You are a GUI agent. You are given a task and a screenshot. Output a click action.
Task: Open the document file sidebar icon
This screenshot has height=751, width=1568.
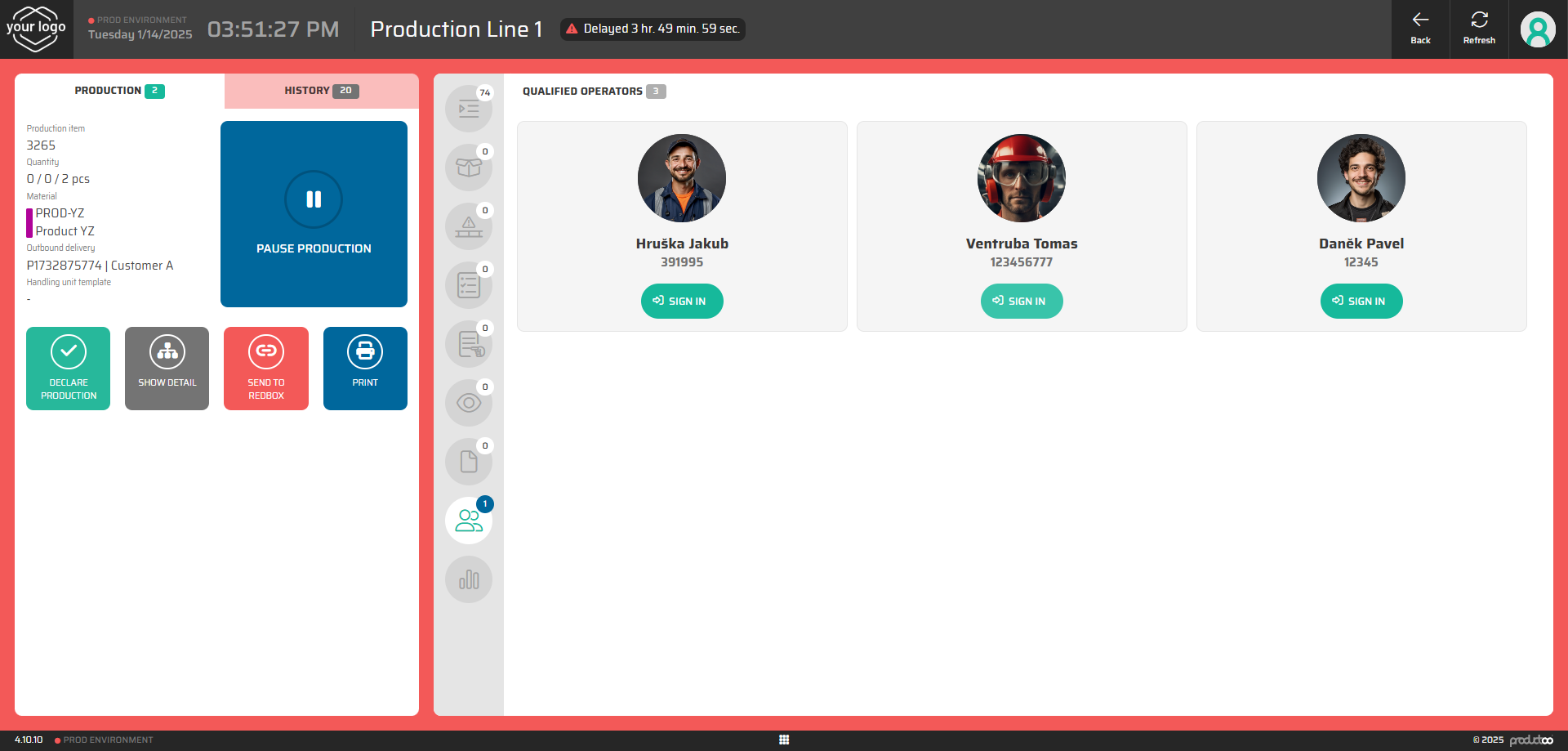(468, 462)
